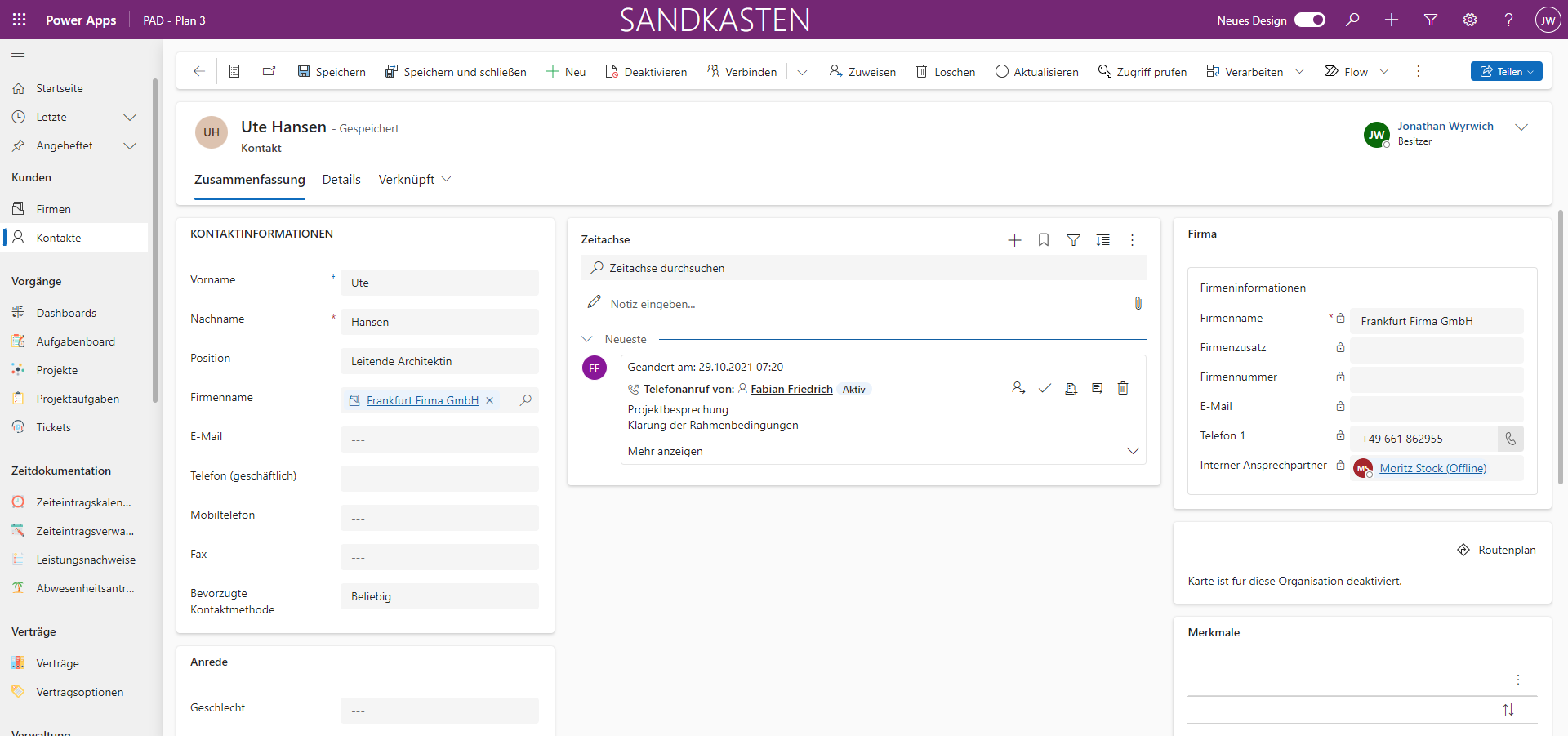
Task: Open the Fabian Friedrich link
Action: (x=791, y=389)
